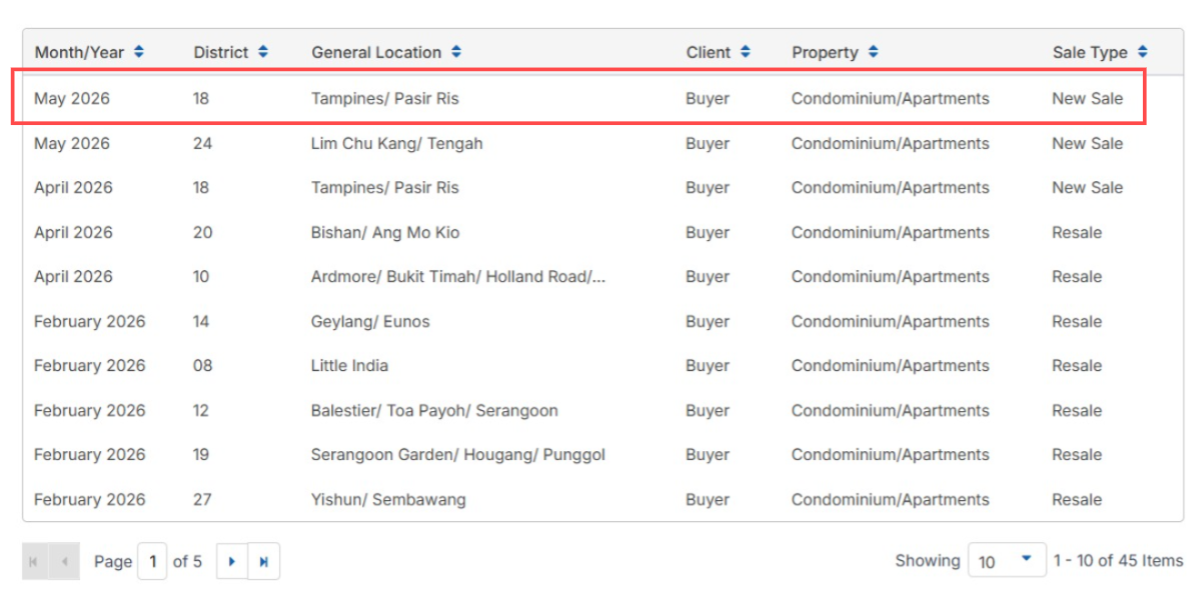Click the page number input field
The width and height of the screenshot is (1196, 591).
(x=153, y=561)
